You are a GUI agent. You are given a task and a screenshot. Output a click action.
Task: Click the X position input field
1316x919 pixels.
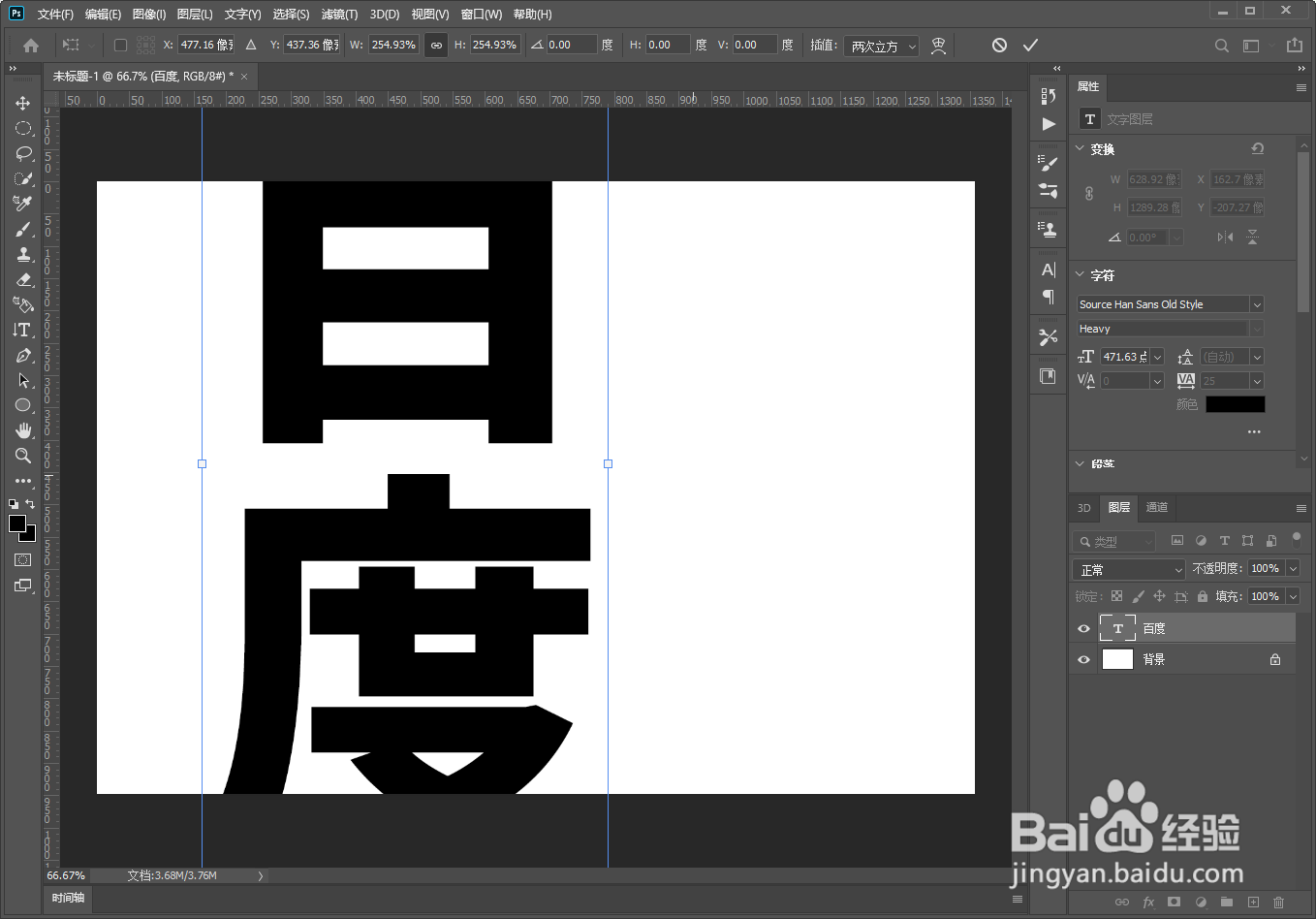(x=206, y=45)
